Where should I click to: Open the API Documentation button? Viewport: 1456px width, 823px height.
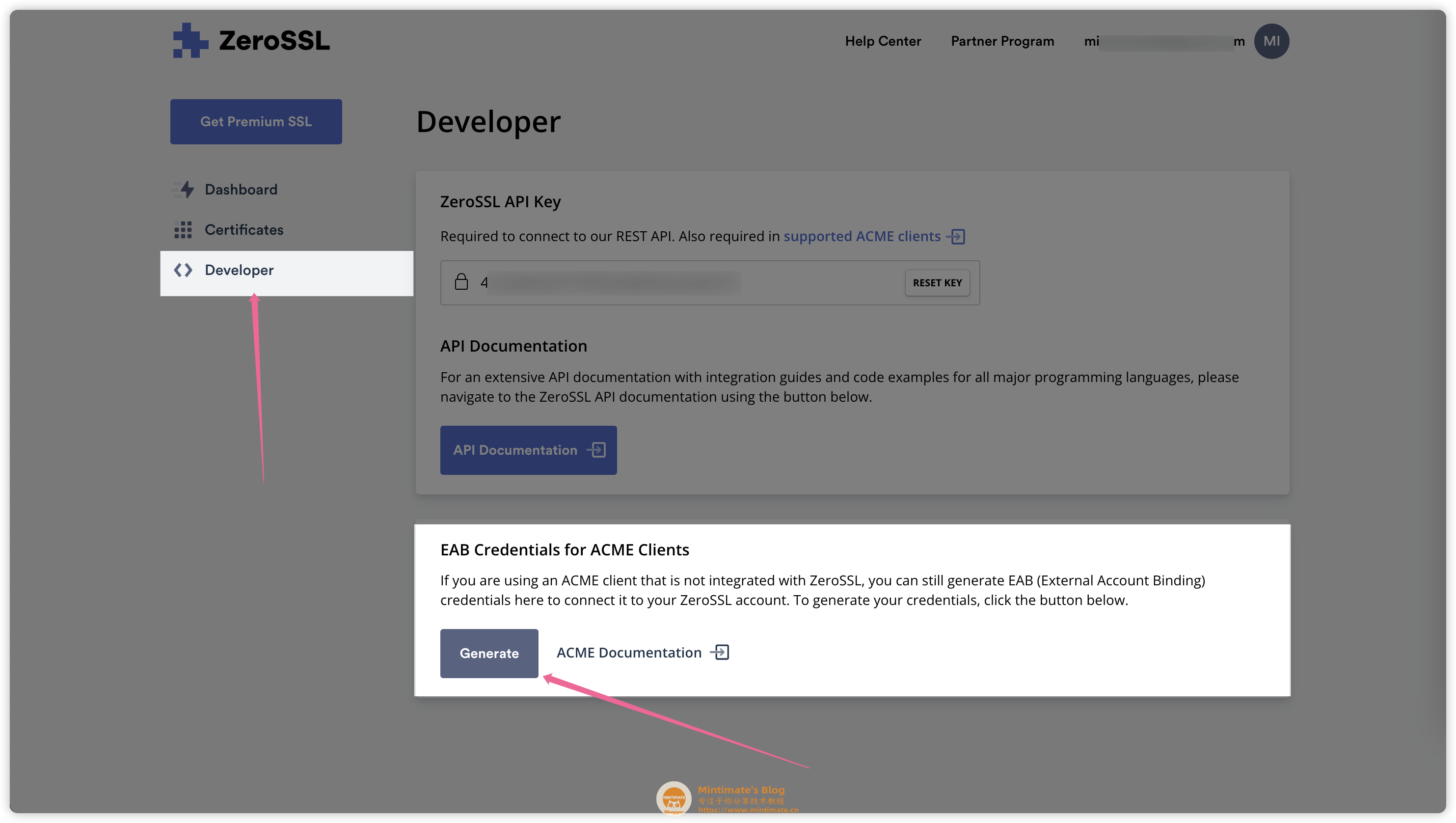click(x=529, y=450)
